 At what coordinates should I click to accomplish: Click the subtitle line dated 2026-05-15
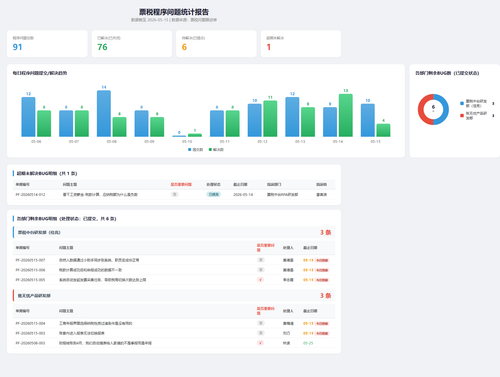pyautogui.click(x=174, y=20)
